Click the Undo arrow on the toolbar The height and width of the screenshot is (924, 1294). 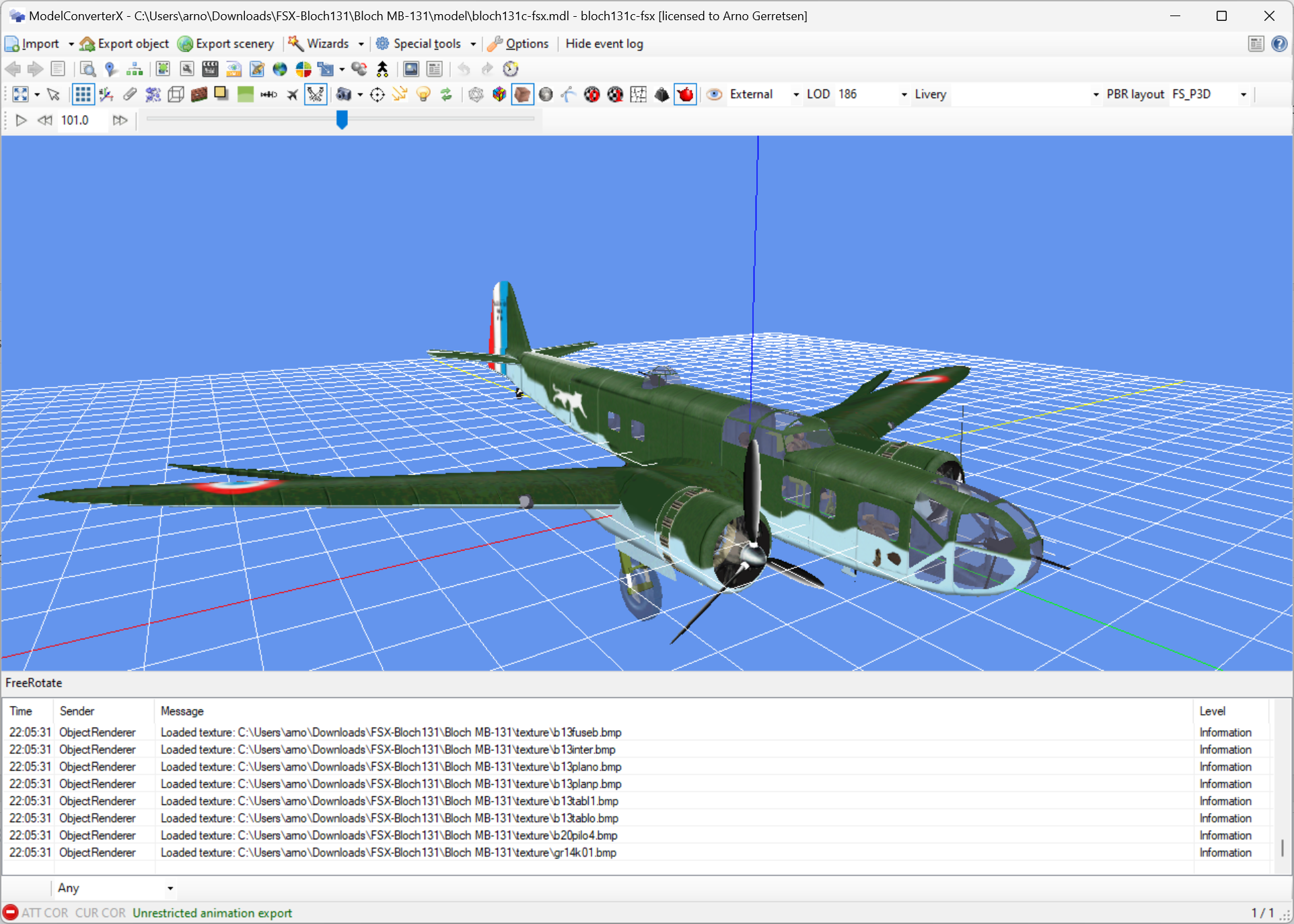(464, 69)
